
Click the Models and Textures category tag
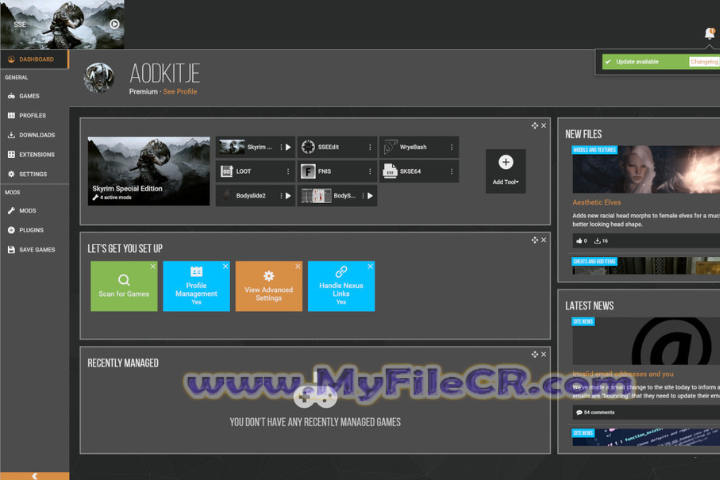595,150
